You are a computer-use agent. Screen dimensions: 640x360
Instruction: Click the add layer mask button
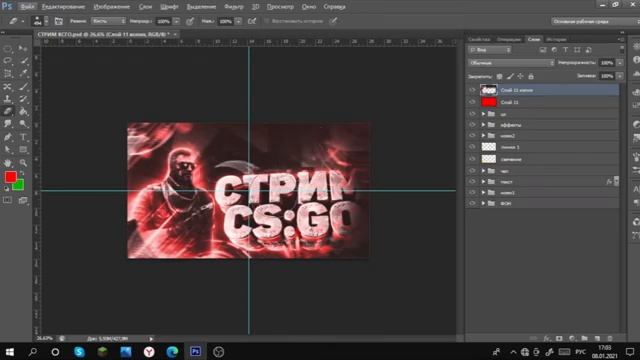(x=559, y=338)
